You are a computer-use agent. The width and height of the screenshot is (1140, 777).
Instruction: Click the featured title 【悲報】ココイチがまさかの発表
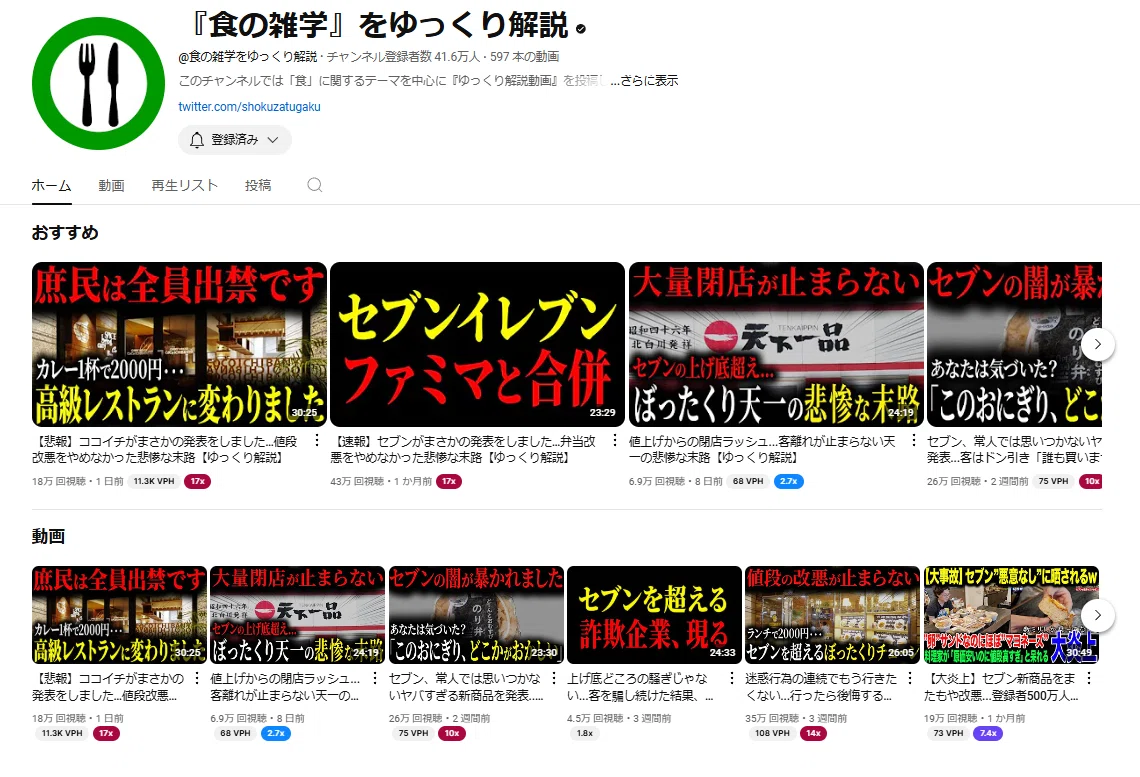coord(165,449)
